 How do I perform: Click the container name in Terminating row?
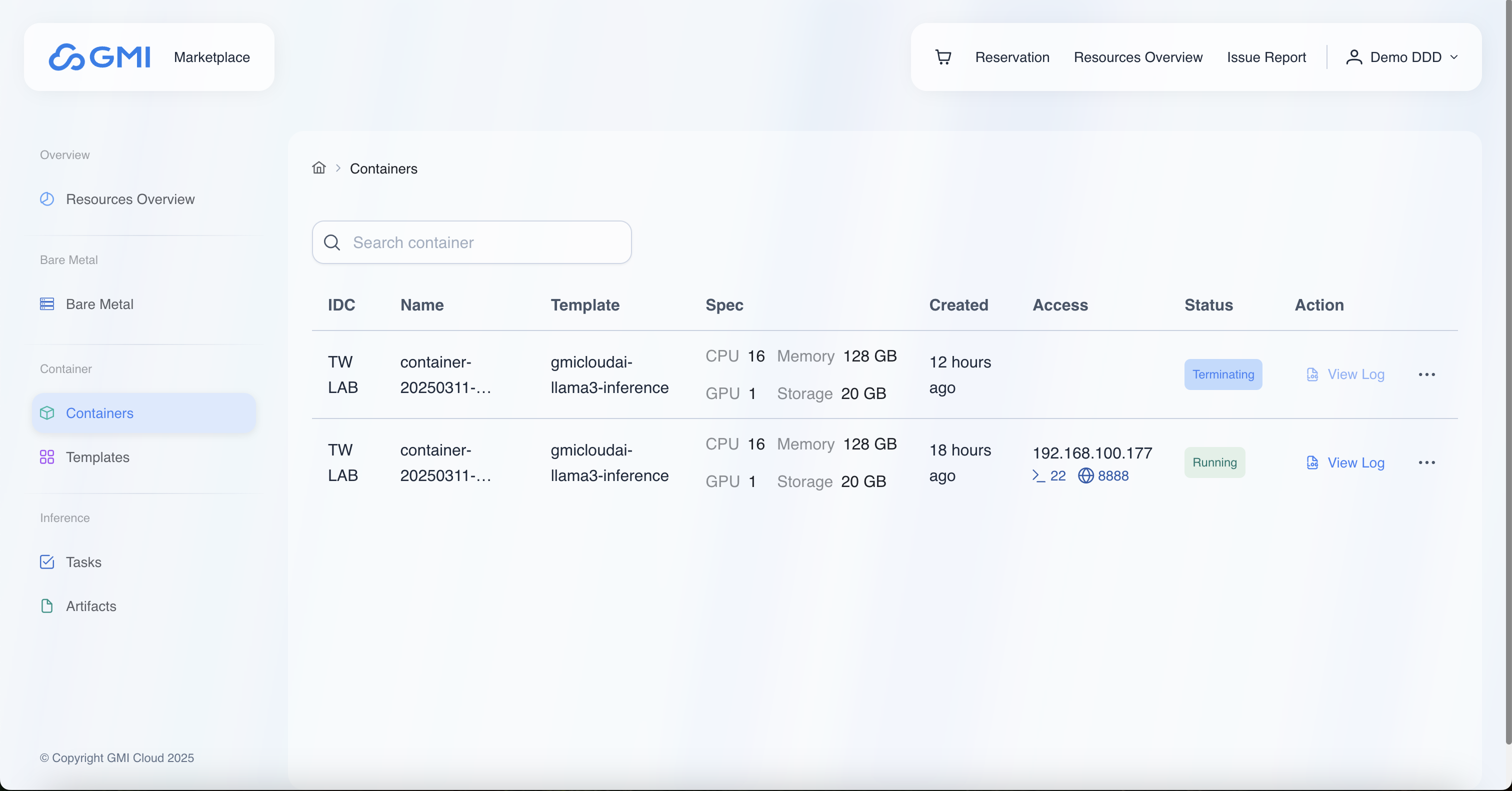click(445, 374)
